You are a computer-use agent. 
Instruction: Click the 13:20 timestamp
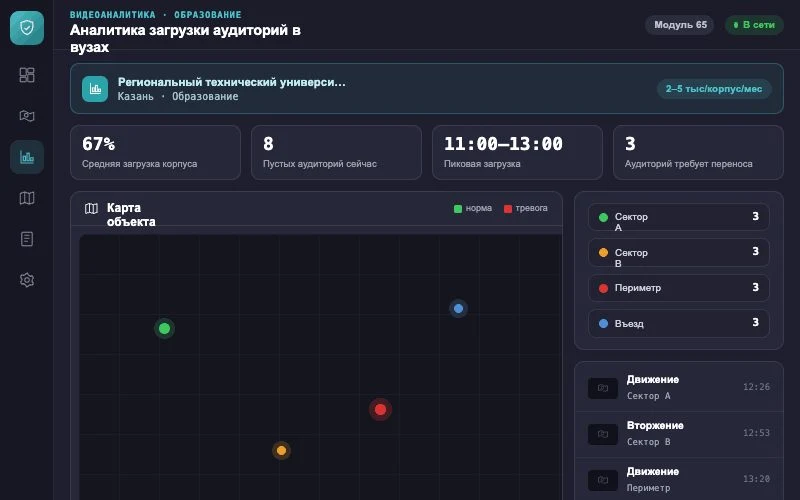point(756,479)
